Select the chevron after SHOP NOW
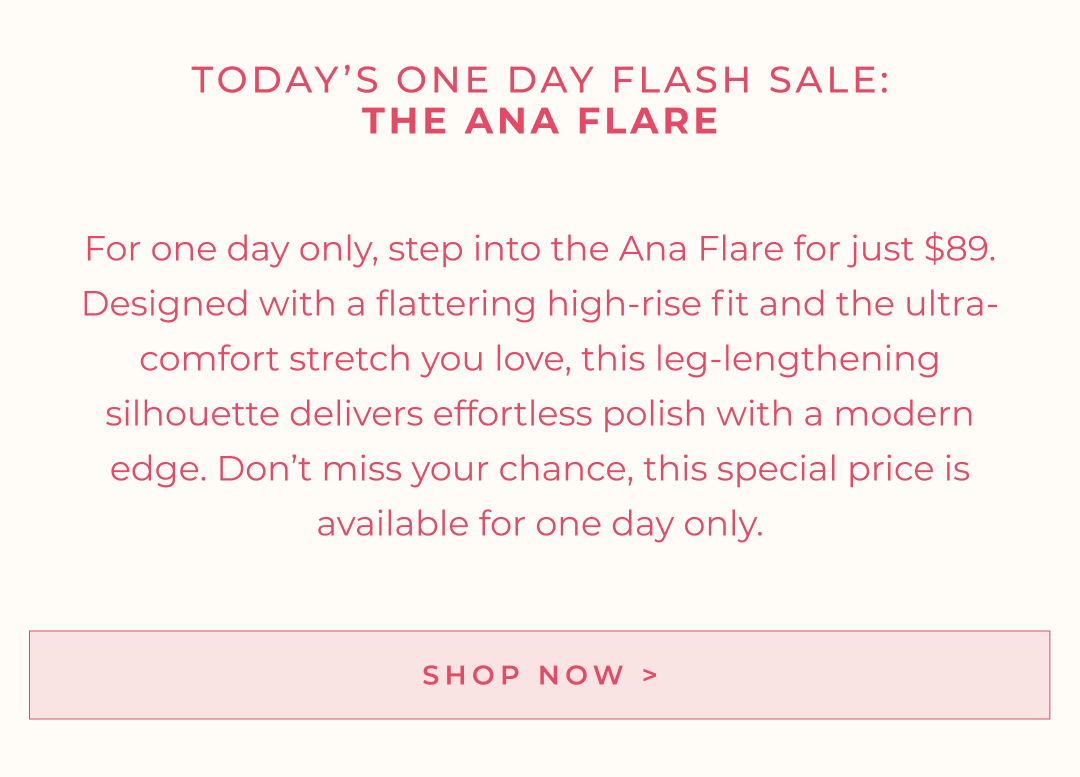The image size is (1080, 777). [x=650, y=675]
